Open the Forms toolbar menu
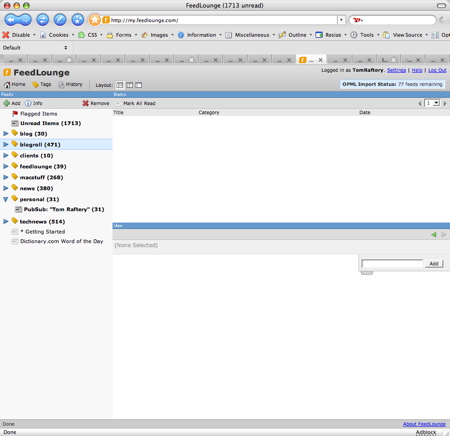 pos(122,35)
